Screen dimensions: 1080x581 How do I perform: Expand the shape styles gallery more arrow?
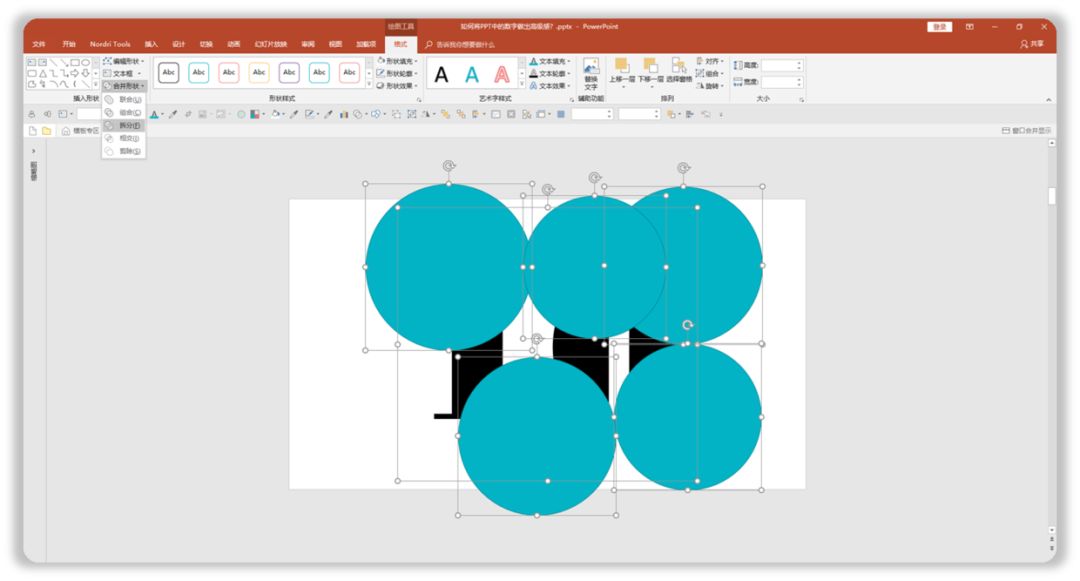369,85
